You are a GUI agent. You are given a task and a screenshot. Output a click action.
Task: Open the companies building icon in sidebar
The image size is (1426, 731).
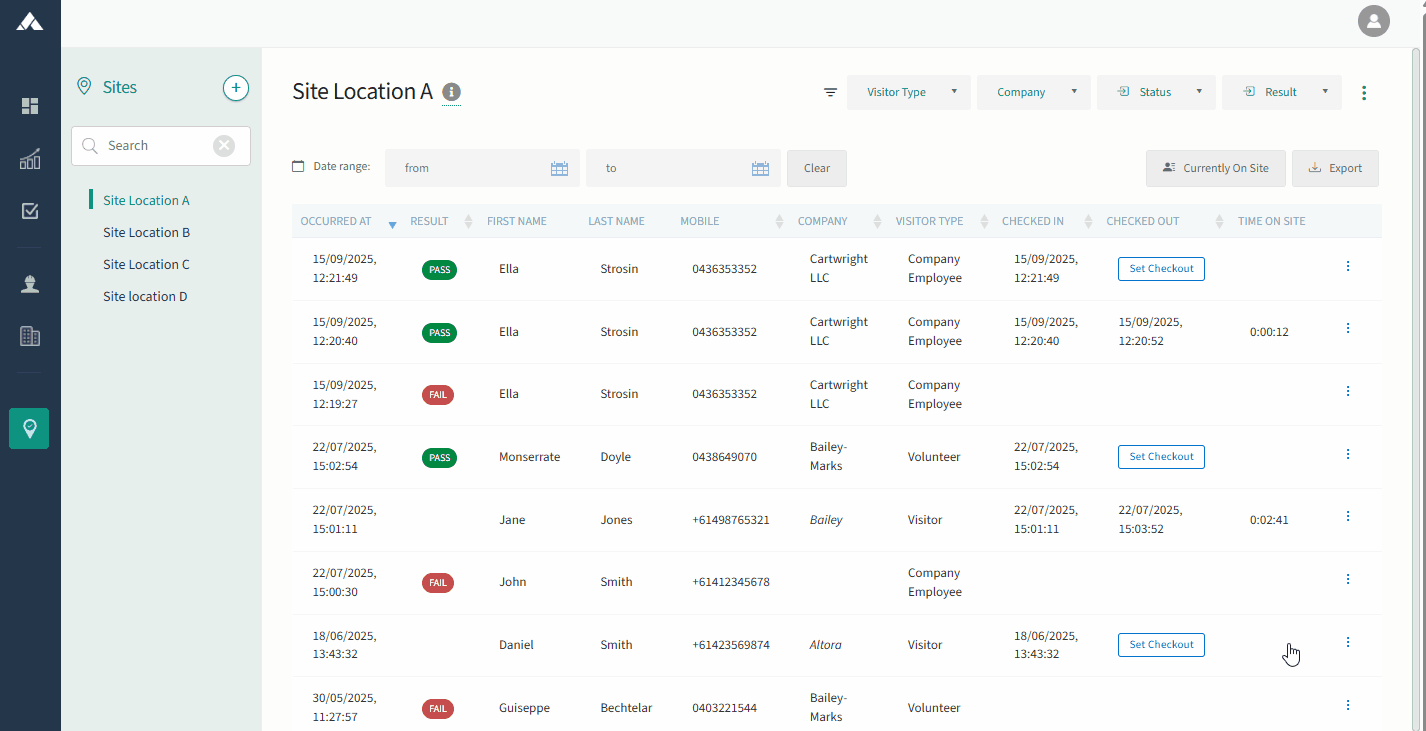pos(30,336)
